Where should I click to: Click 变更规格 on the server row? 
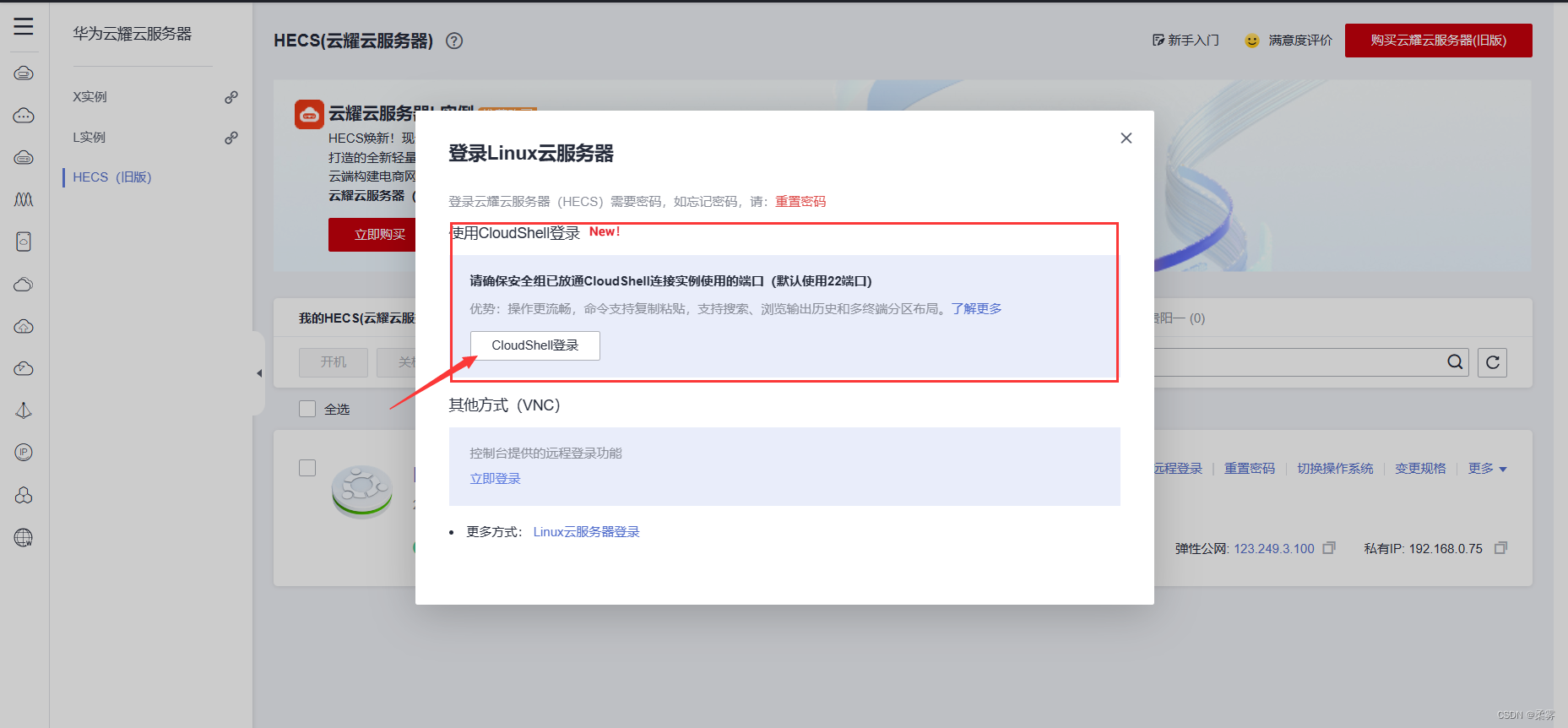1420,469
